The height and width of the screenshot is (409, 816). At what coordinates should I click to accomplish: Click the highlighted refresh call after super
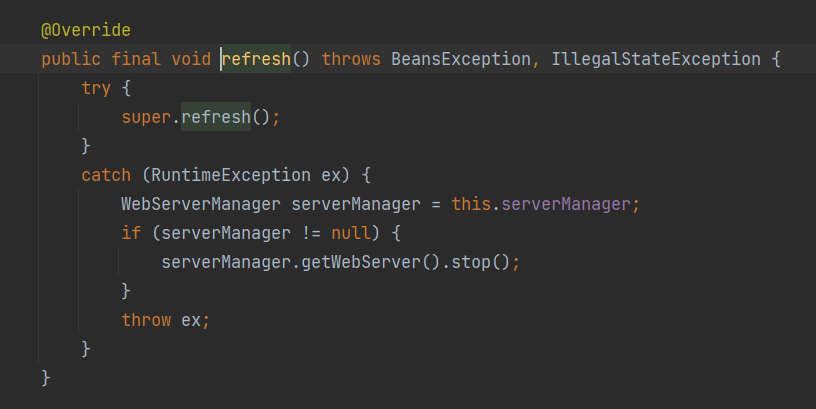tap(216, 117)
